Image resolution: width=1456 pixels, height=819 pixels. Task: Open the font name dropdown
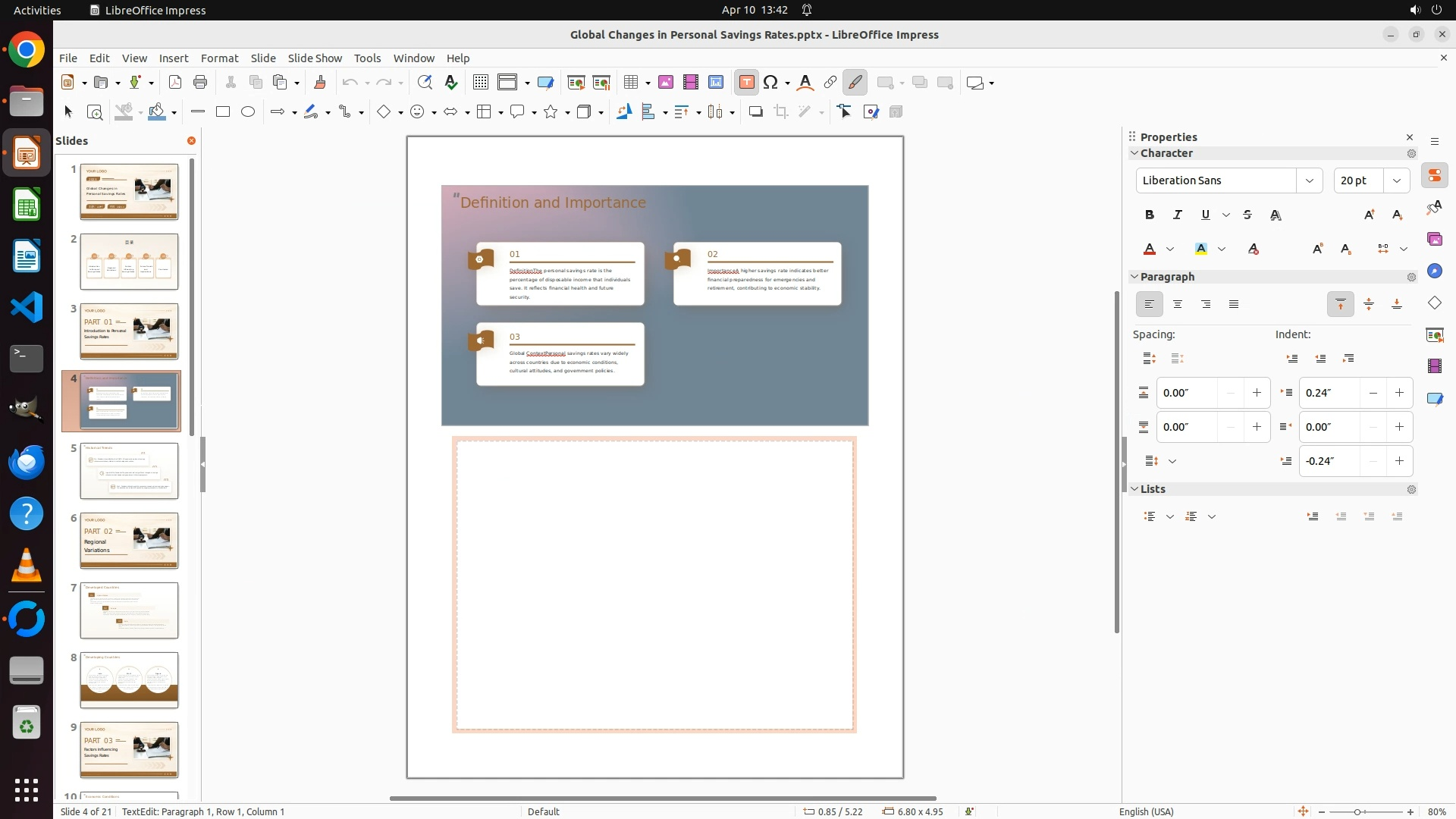coord(1309,180)
